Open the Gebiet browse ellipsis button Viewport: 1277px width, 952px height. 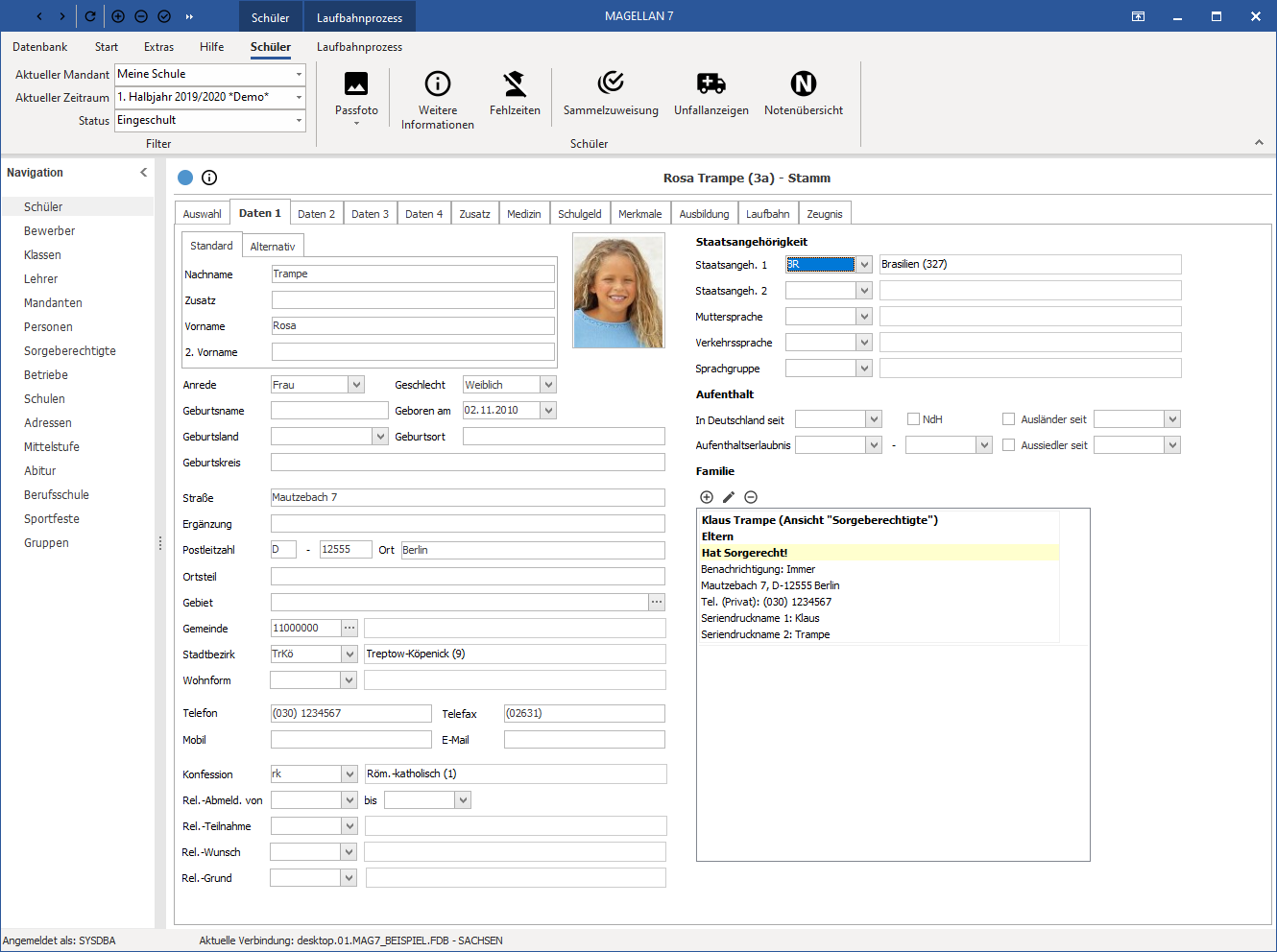[x=657, y=602]
